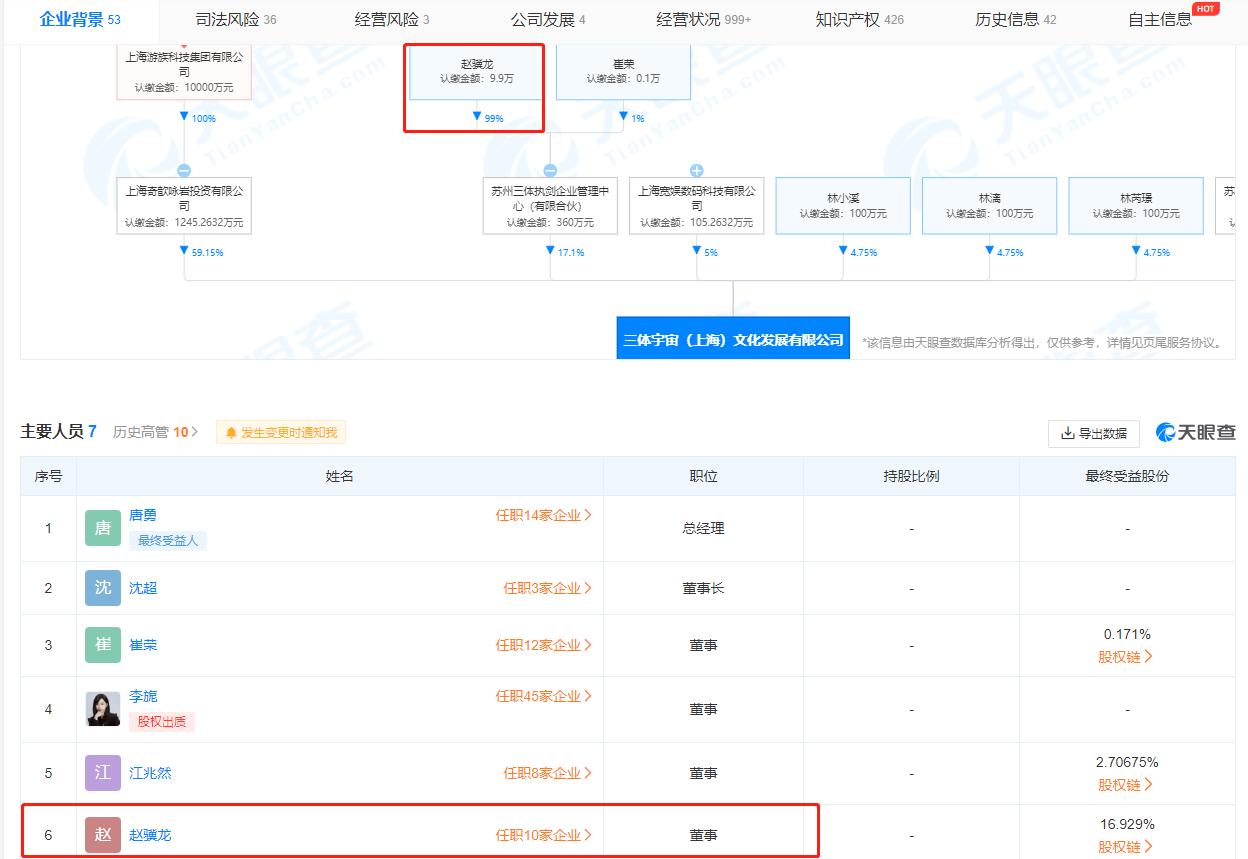This screenshot has height=859, width=1248.
Task: Expand the 上海宽娱数码科技 node via plus icon
Action: [x=697, y=169]
